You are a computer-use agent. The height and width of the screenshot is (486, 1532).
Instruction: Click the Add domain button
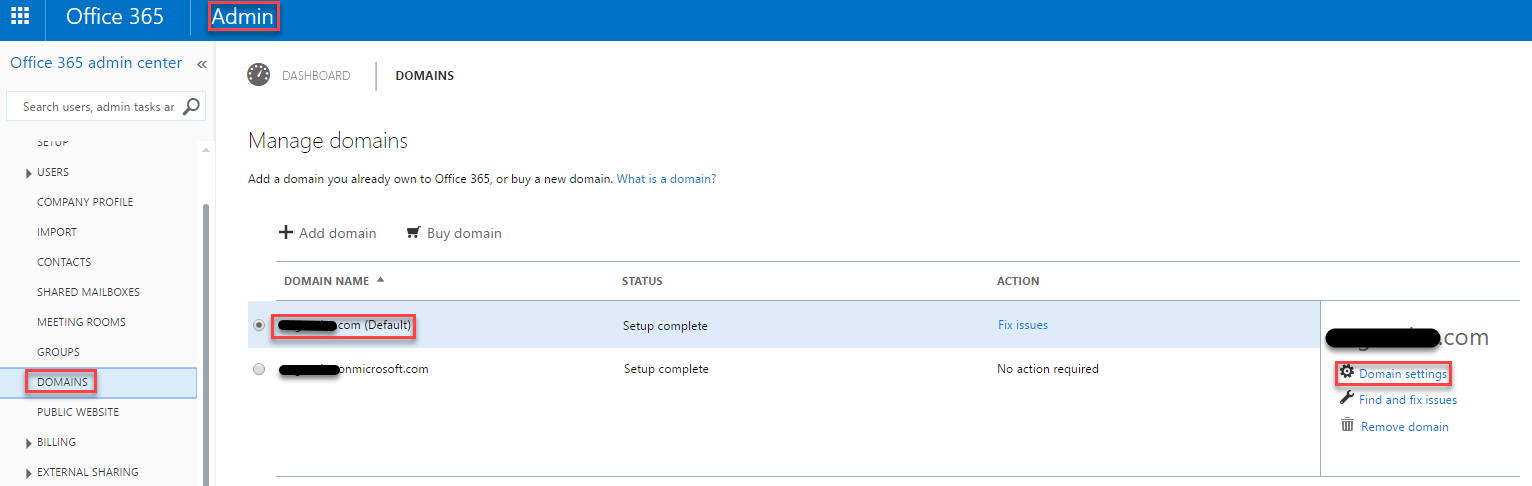(x=327, y=233)
